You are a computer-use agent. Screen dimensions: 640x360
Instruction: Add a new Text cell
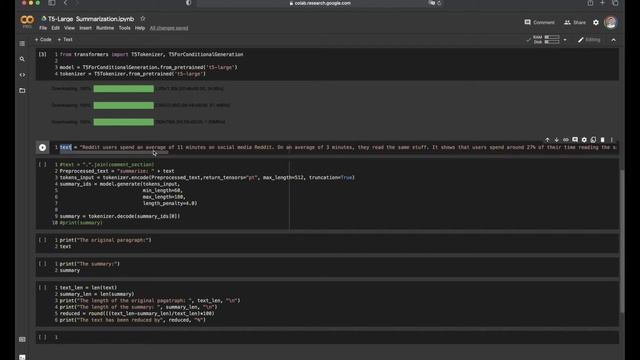(x=65, y=40)
